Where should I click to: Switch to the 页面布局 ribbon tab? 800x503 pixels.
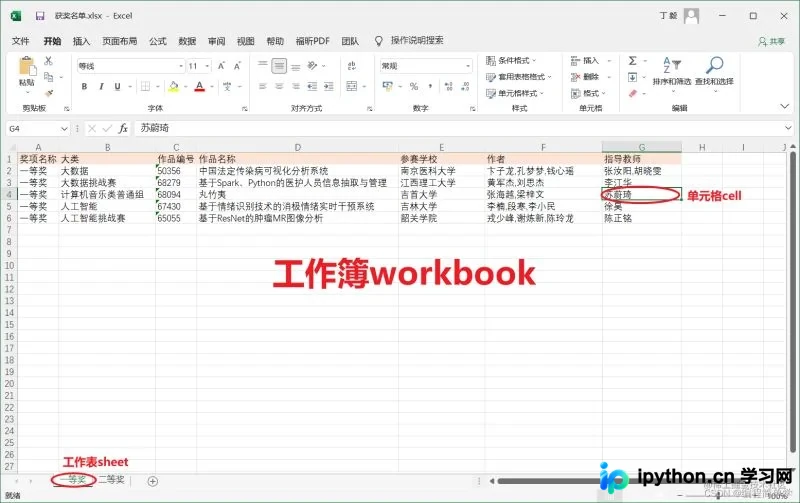pos(119,41)
